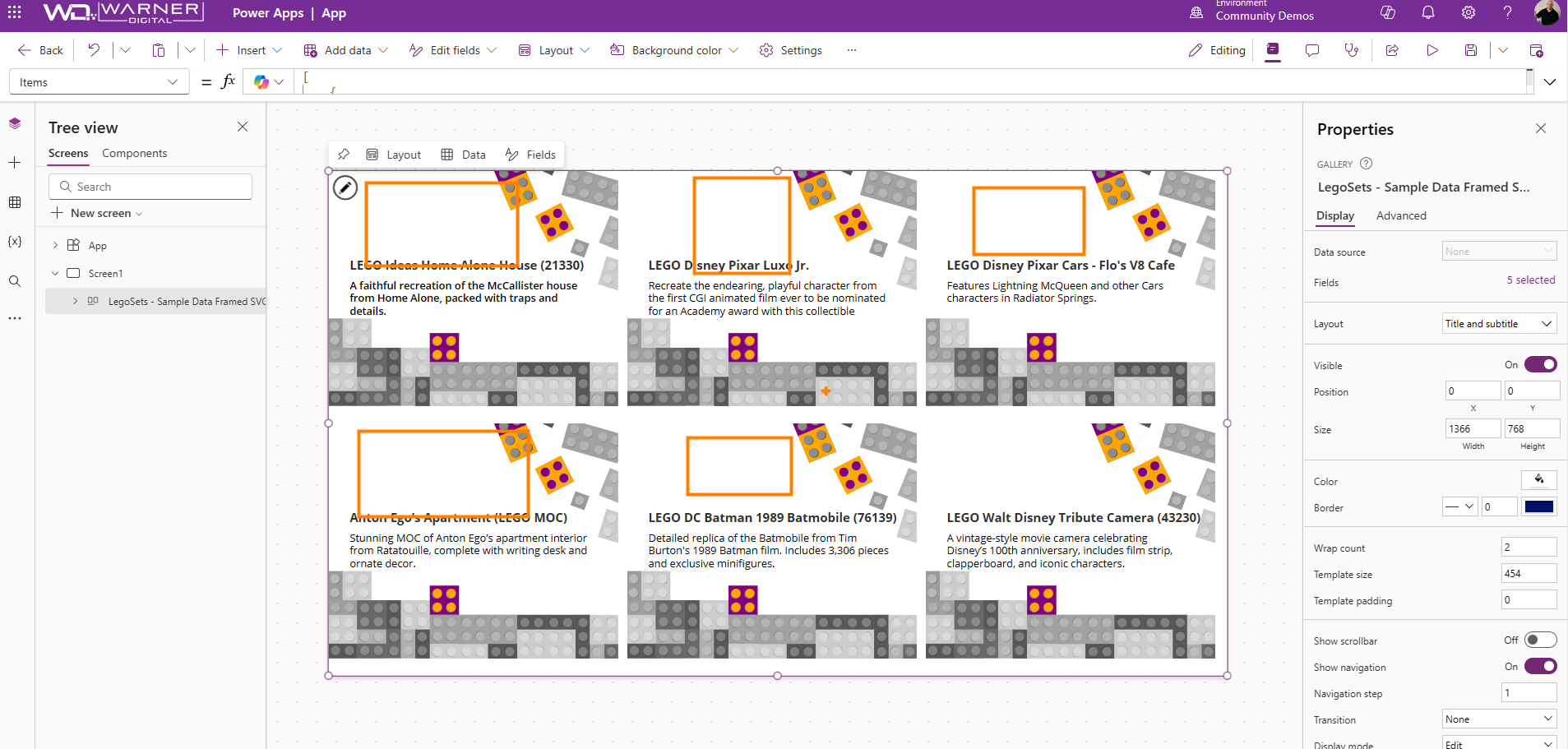Open the Insert plus icon in sidebar
Image resolution: width=1568 pixels, height=749 pixels.
(x=15, y=163)
